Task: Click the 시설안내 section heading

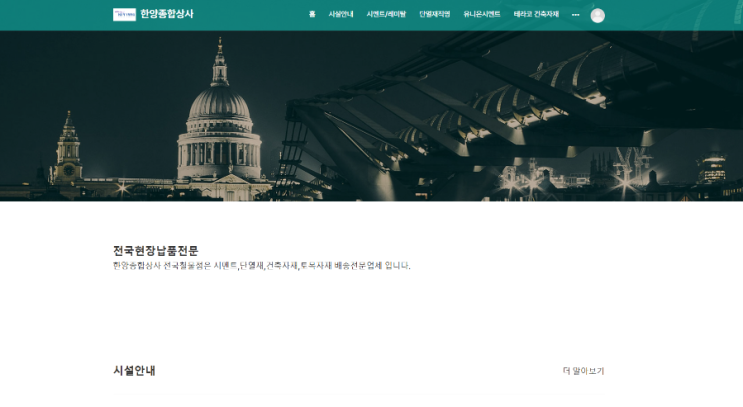Action: coord(134,371)
